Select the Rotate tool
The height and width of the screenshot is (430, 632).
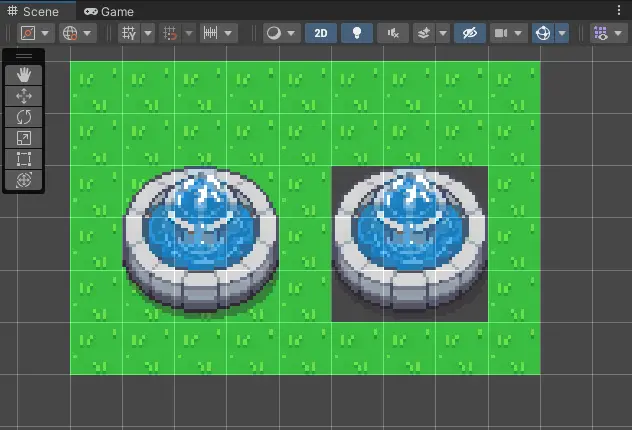click(24, 117)
